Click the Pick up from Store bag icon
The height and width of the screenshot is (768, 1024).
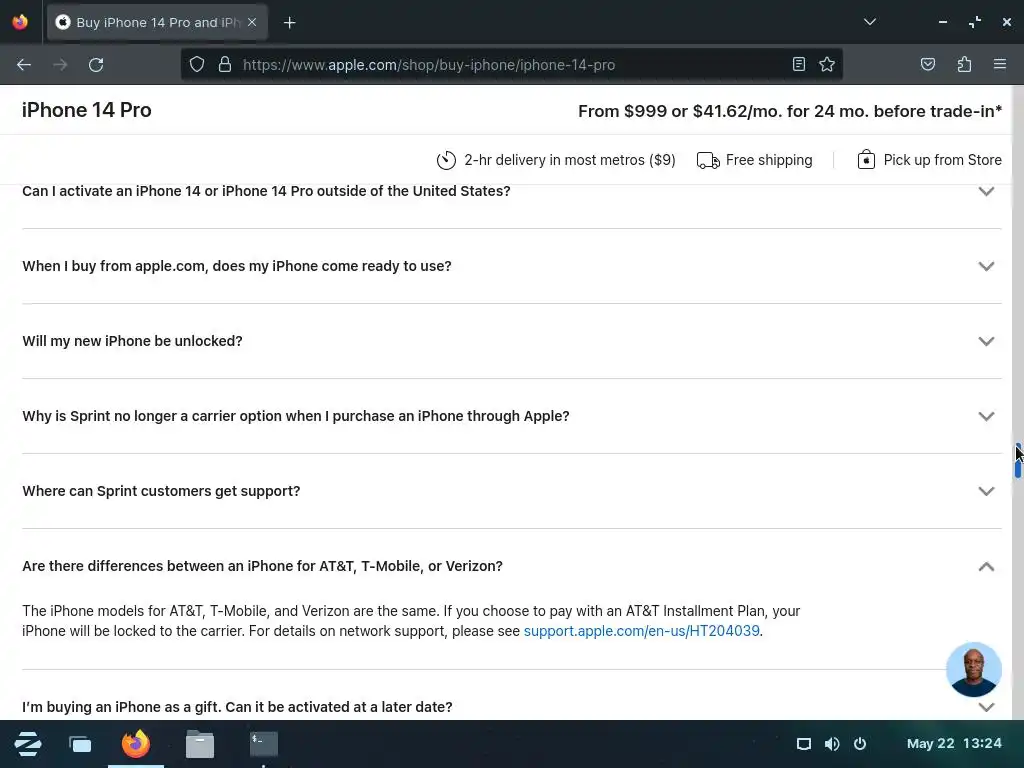tap(866, 160)
